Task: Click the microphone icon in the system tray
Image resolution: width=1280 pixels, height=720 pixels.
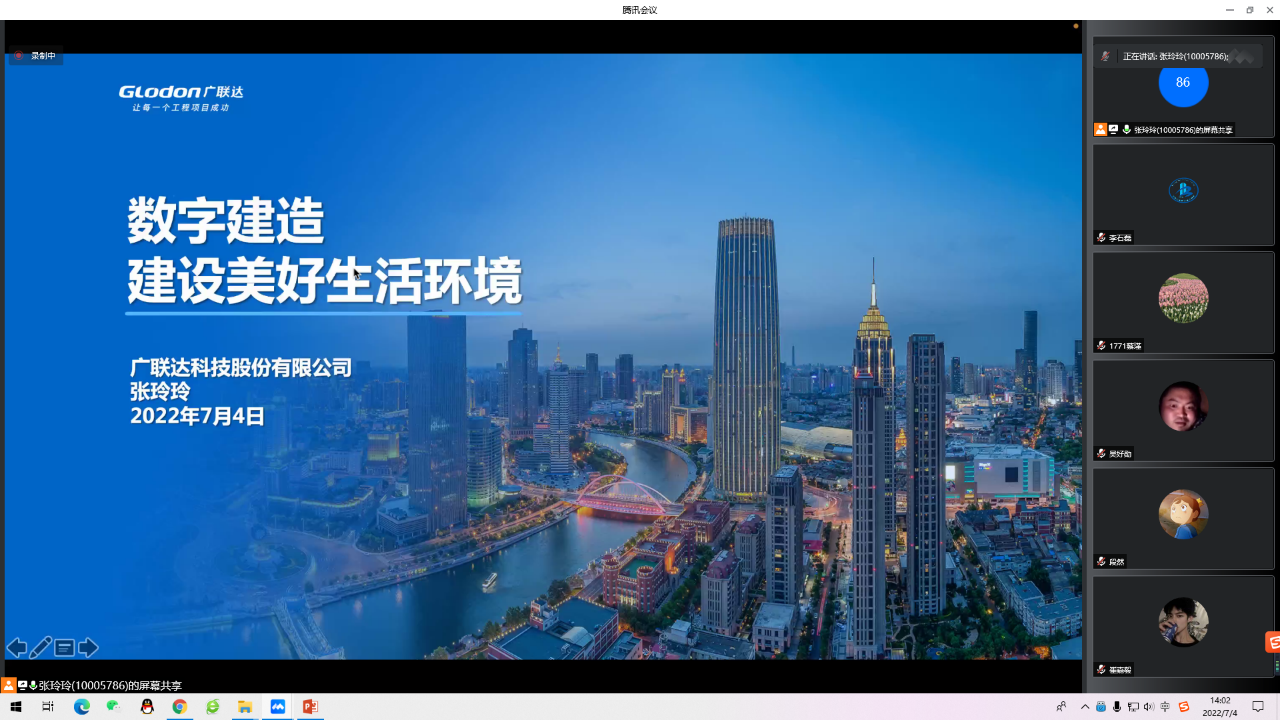Action: pyautogui.click(x=1117, y=707)
